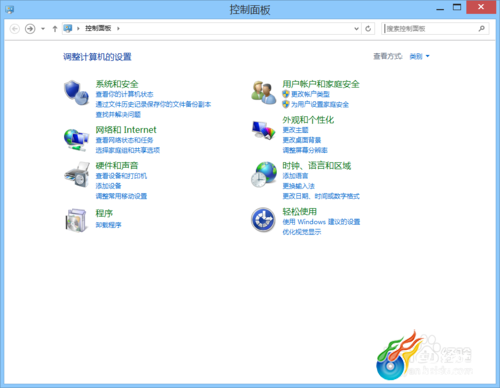
Task: Click 为用户设置家庭安全 link
Action: click(320, 104)
